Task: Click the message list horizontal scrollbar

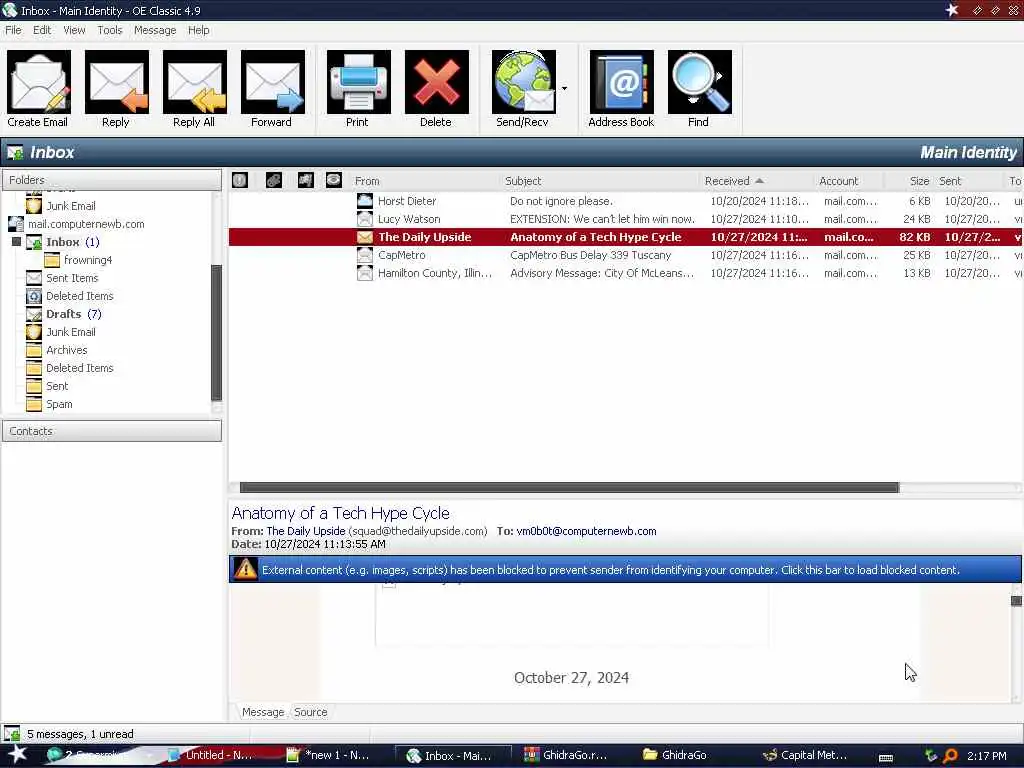Action: [569, 488]
